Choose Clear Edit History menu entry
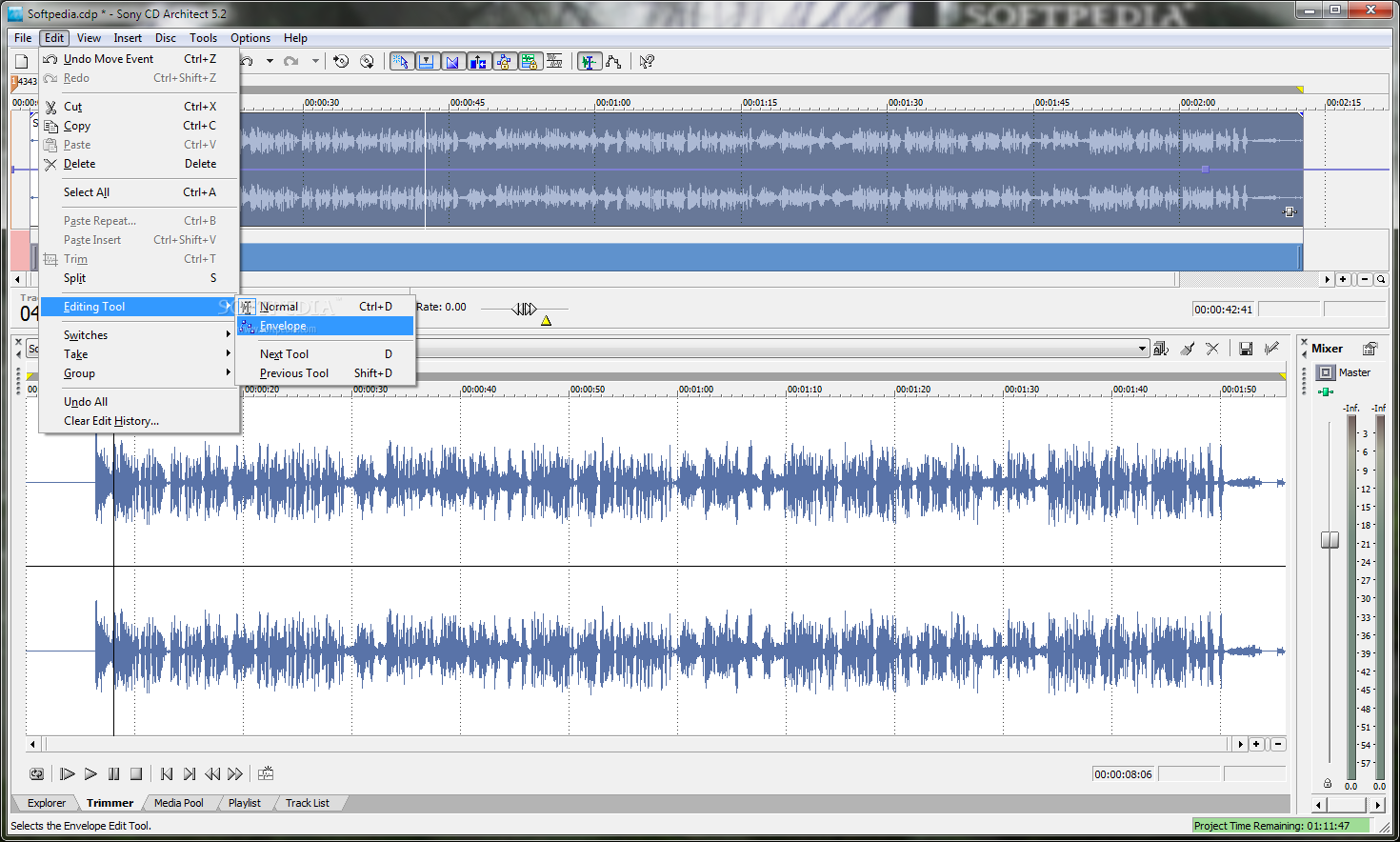The width and height of the screenshot is (1400, 842). tap(139, 421)
